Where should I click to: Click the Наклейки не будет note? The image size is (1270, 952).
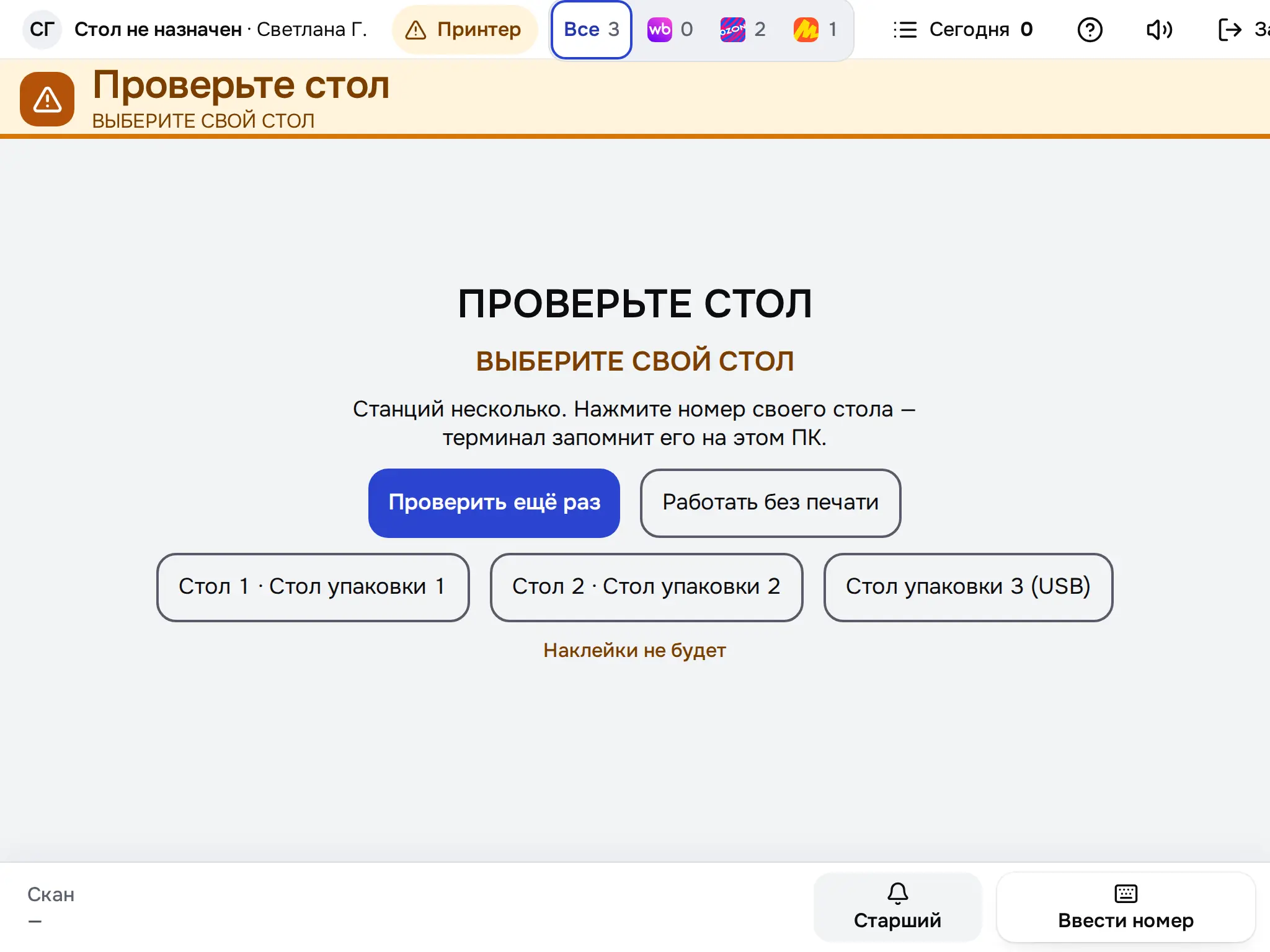pyautogui.click(x=634, y=650)
